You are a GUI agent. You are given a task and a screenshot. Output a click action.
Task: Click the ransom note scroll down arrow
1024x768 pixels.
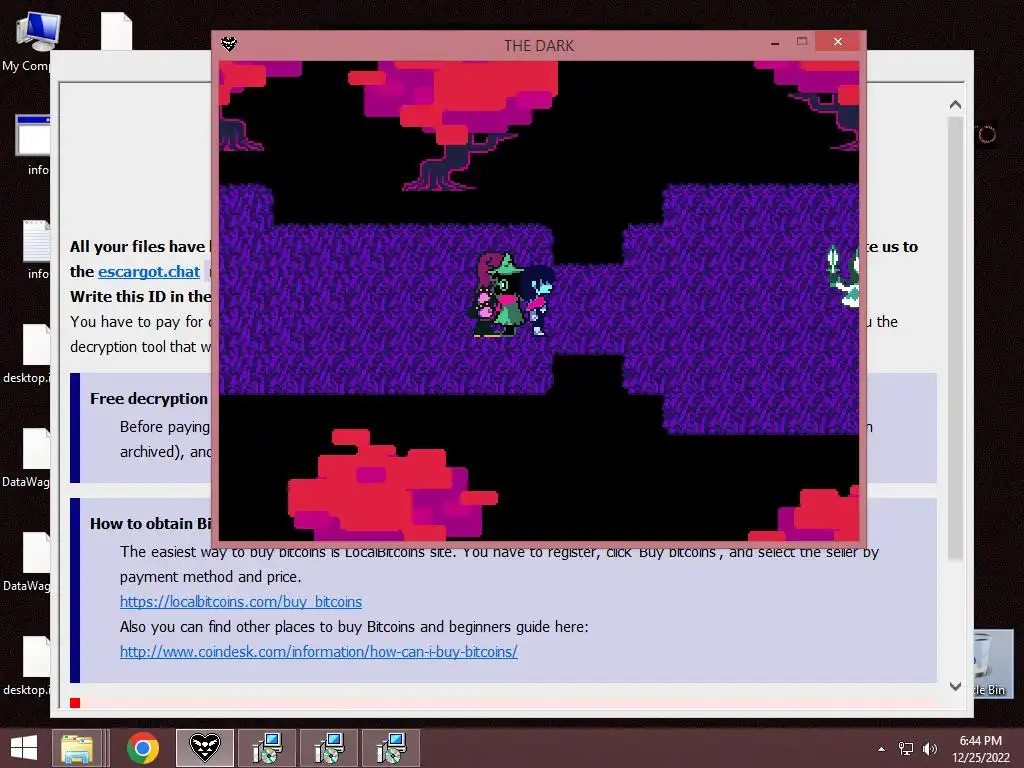click(955, 686)
